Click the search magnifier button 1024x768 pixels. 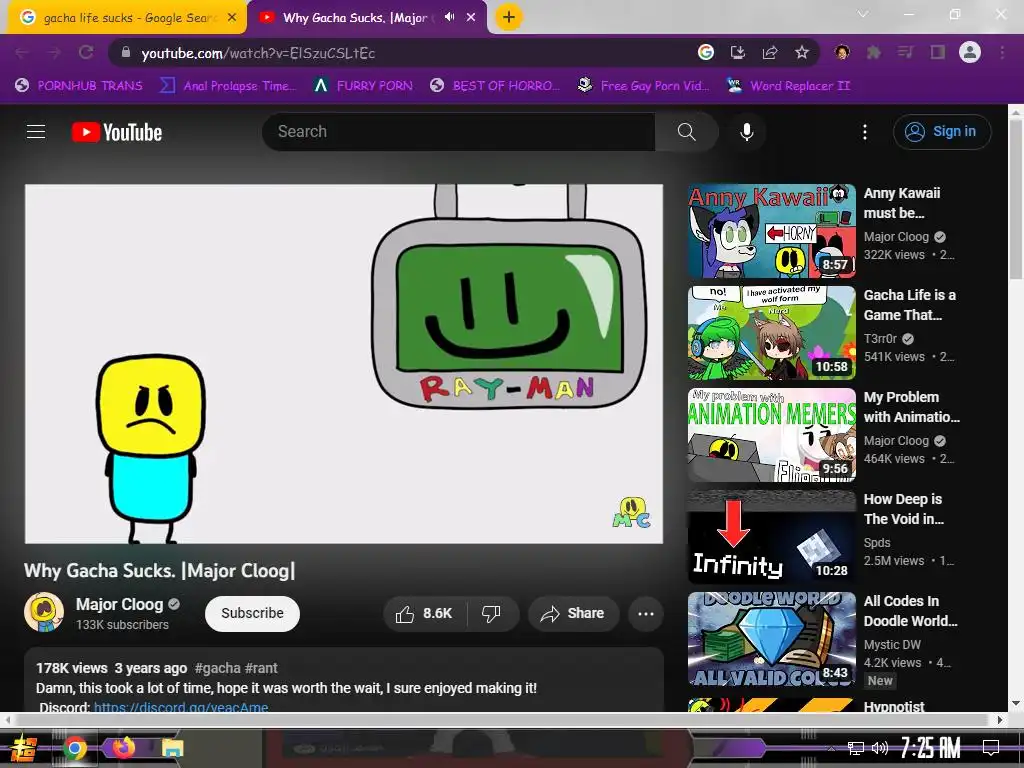tap(686, 132)
